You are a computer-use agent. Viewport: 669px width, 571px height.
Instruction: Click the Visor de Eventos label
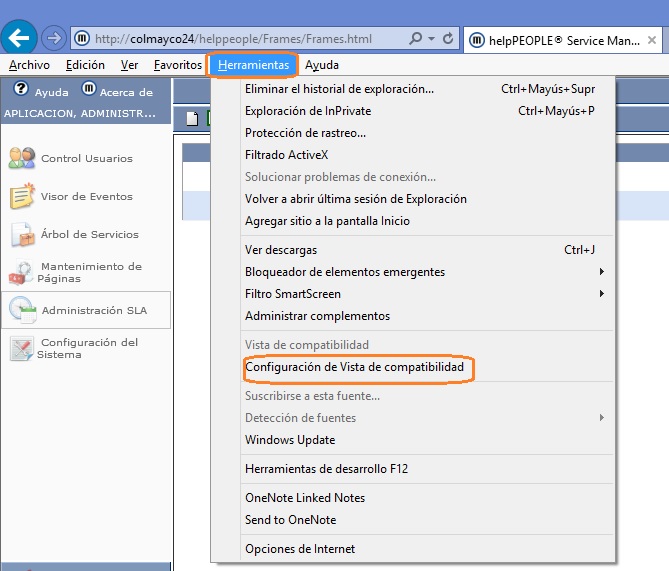tap(87, 196)
